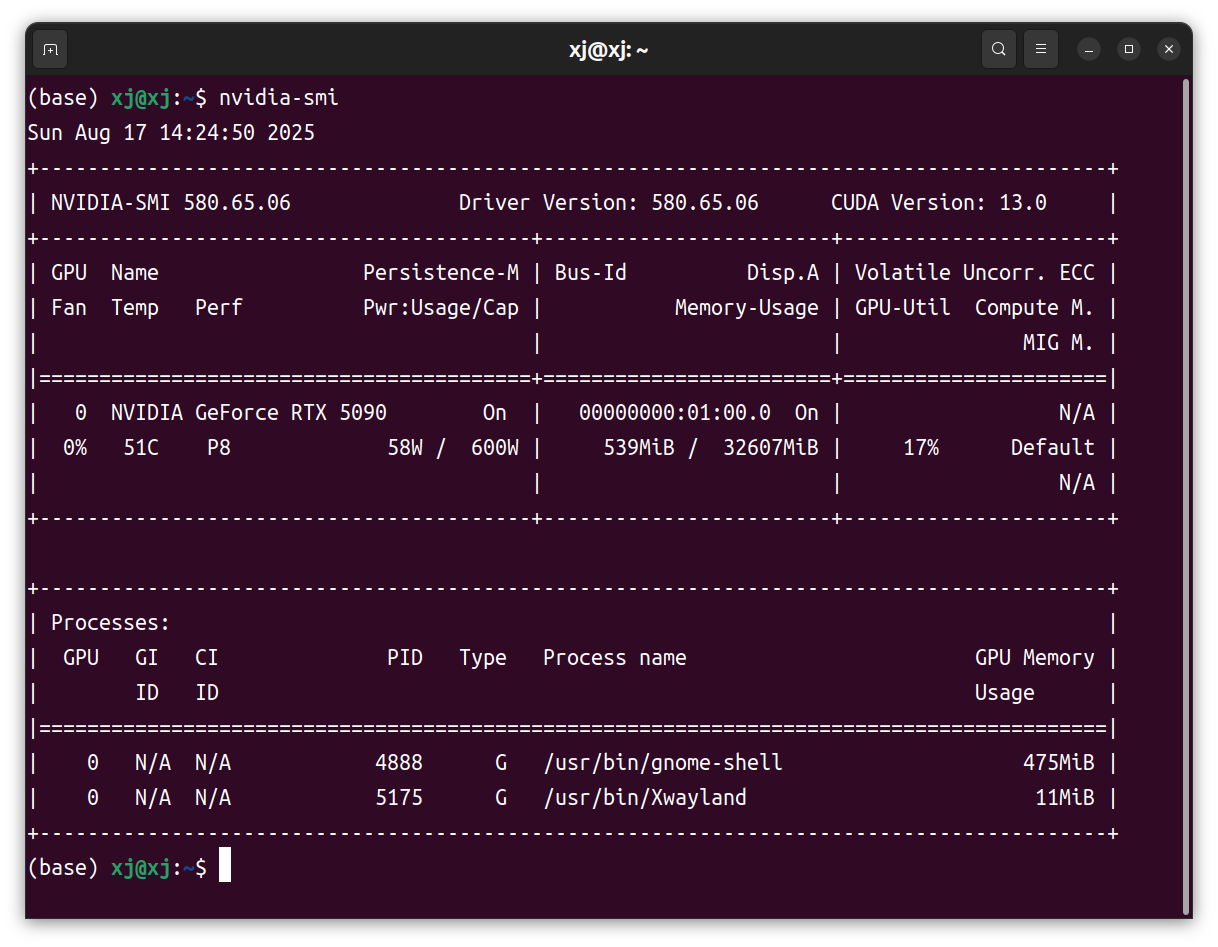Click NVIDIA-SMI 580.65.06 text
Screen dimensions: 1218x947
click(171, 203)
